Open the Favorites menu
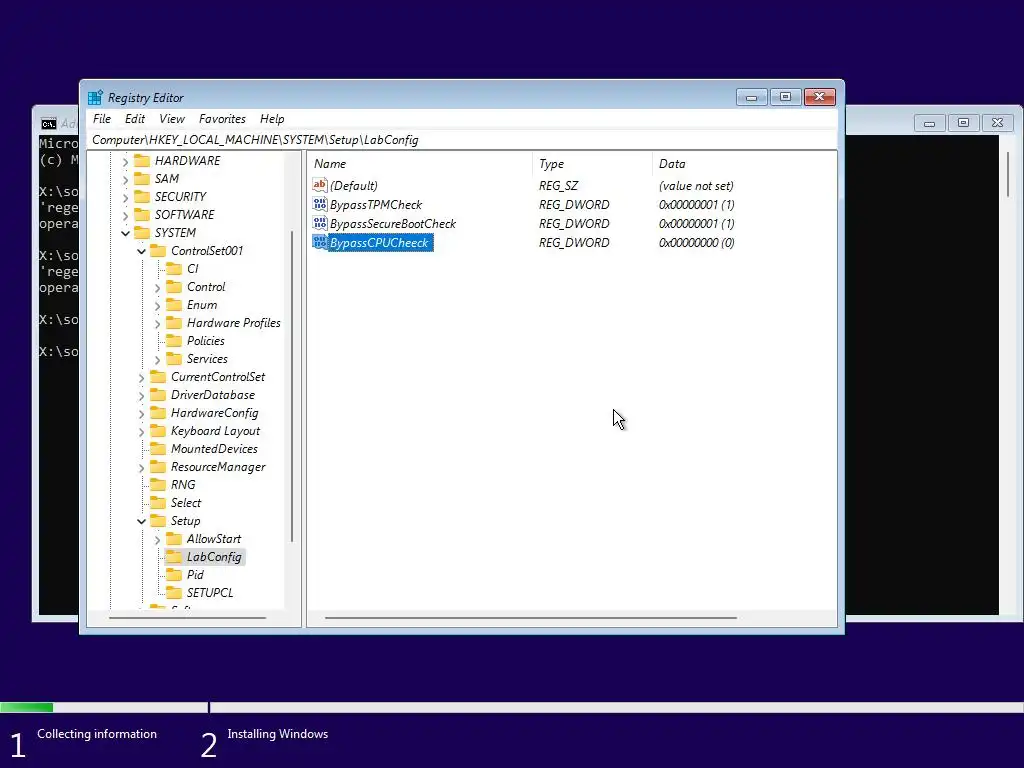The height and width of the screenshot is (768, 1024). pos(222,119)
